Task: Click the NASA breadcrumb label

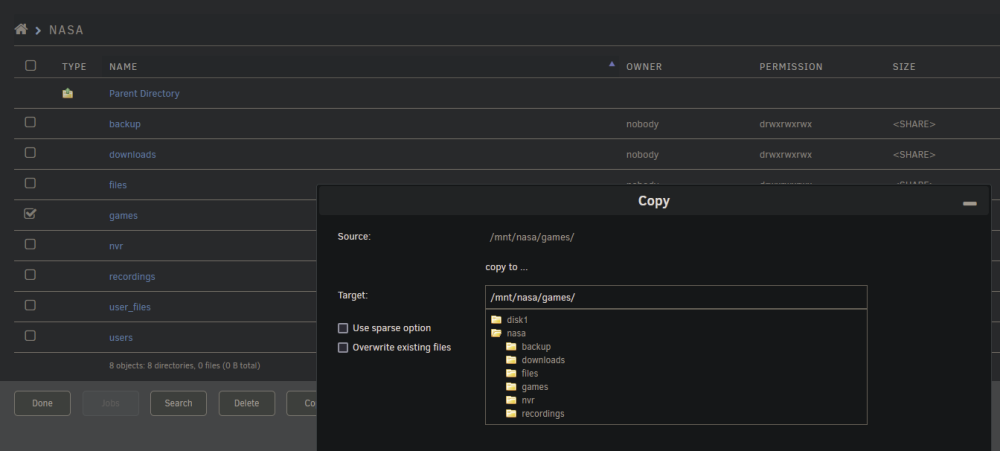Action: (66, 30)
